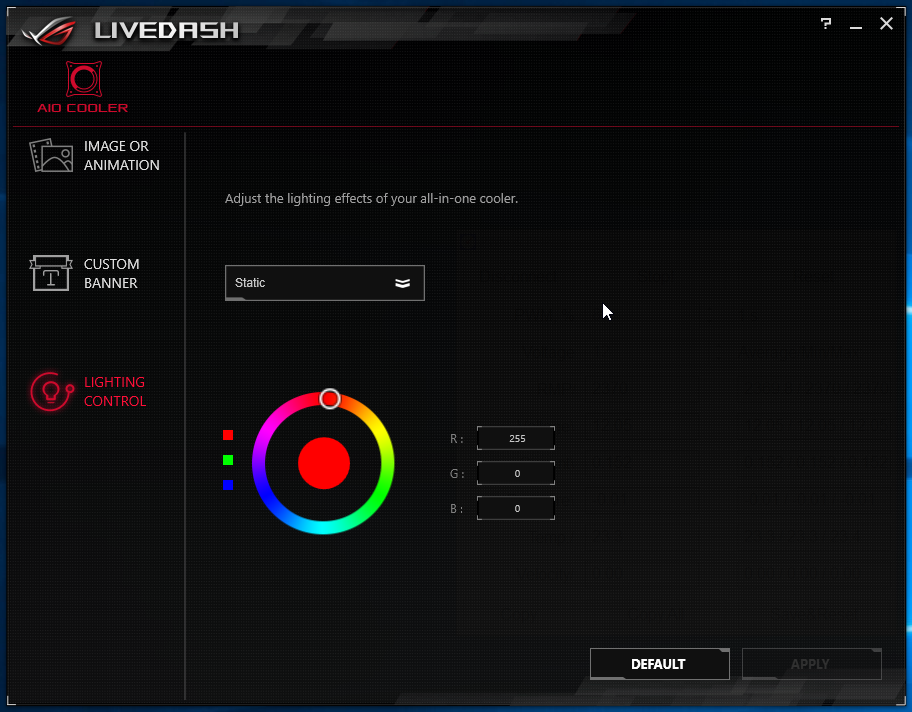The height and width of the screenshot is (712, 912).
Task: Pick the red preset color swatch
Action: click(x=228, y=435)
